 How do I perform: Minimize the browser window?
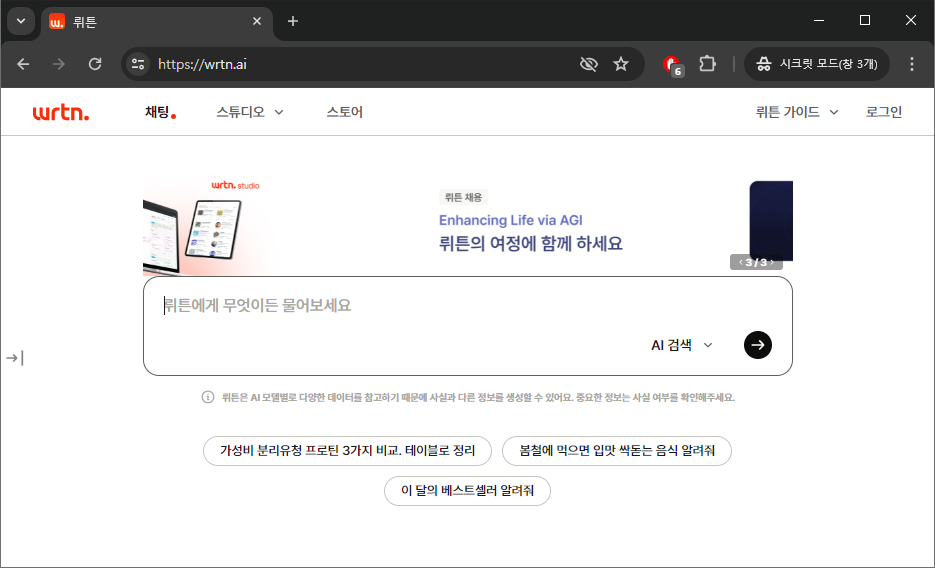pyautogui.click(x=819, y=21)
